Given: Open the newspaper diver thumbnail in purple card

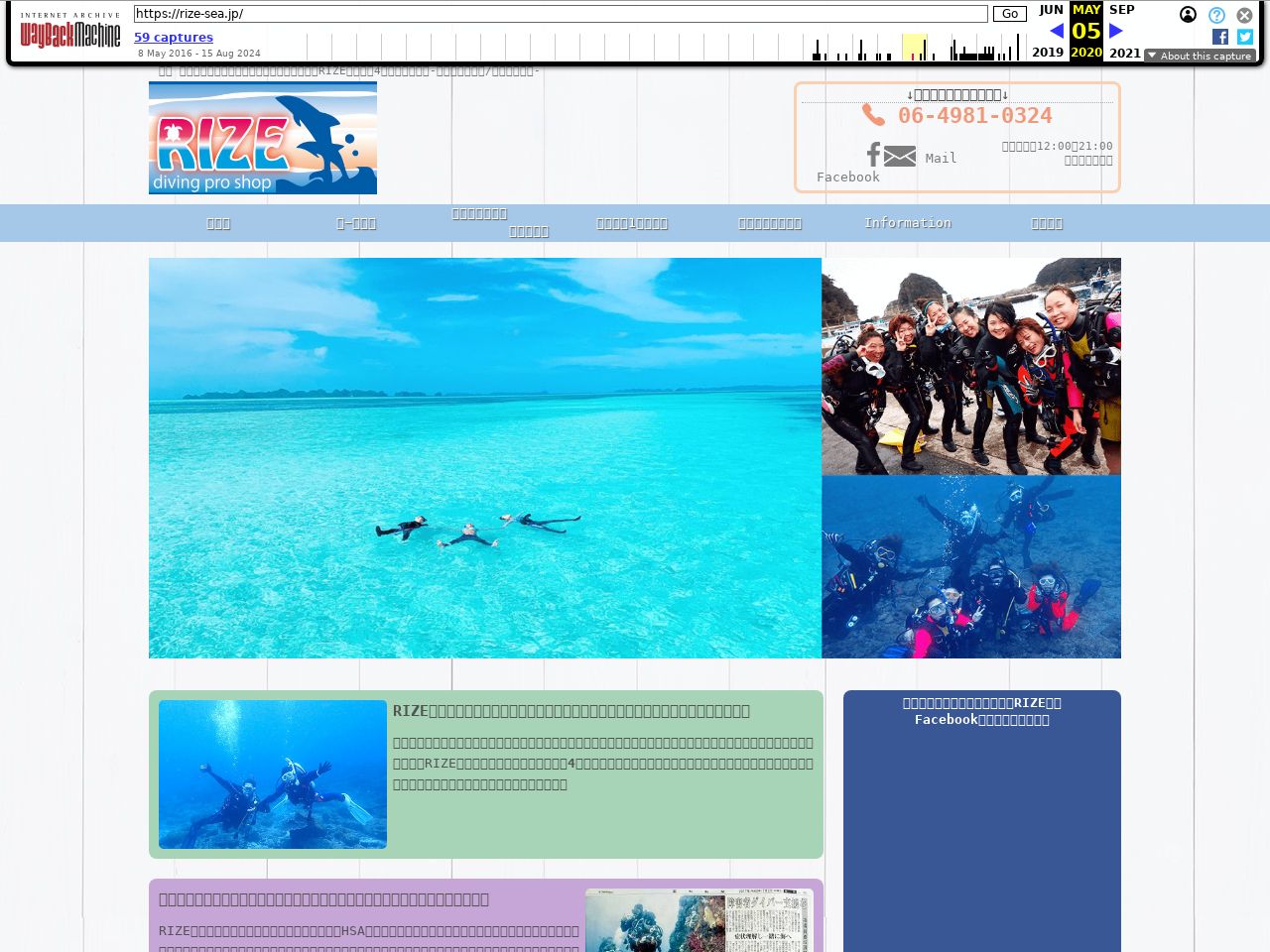Looking at the screenshot, I should [699, 920].
